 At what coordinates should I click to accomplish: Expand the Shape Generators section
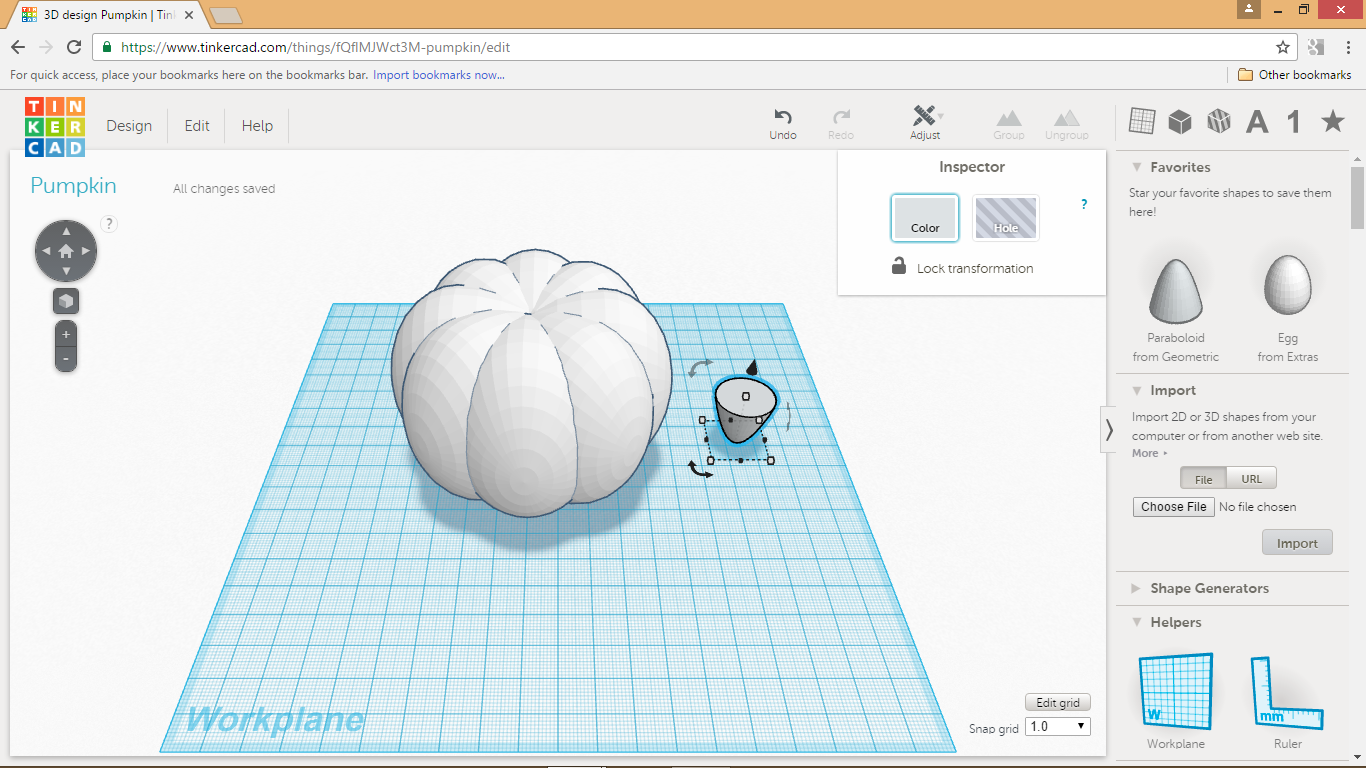(x=1210, y=588)
